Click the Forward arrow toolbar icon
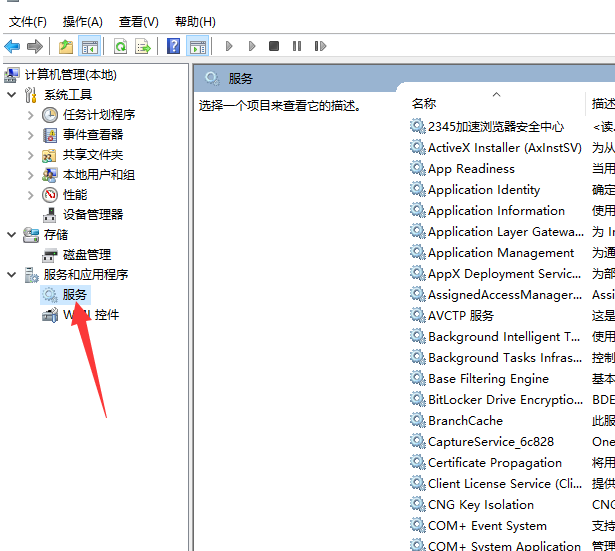The width and height of the screenshot is (615, 551). coord(35,46)
